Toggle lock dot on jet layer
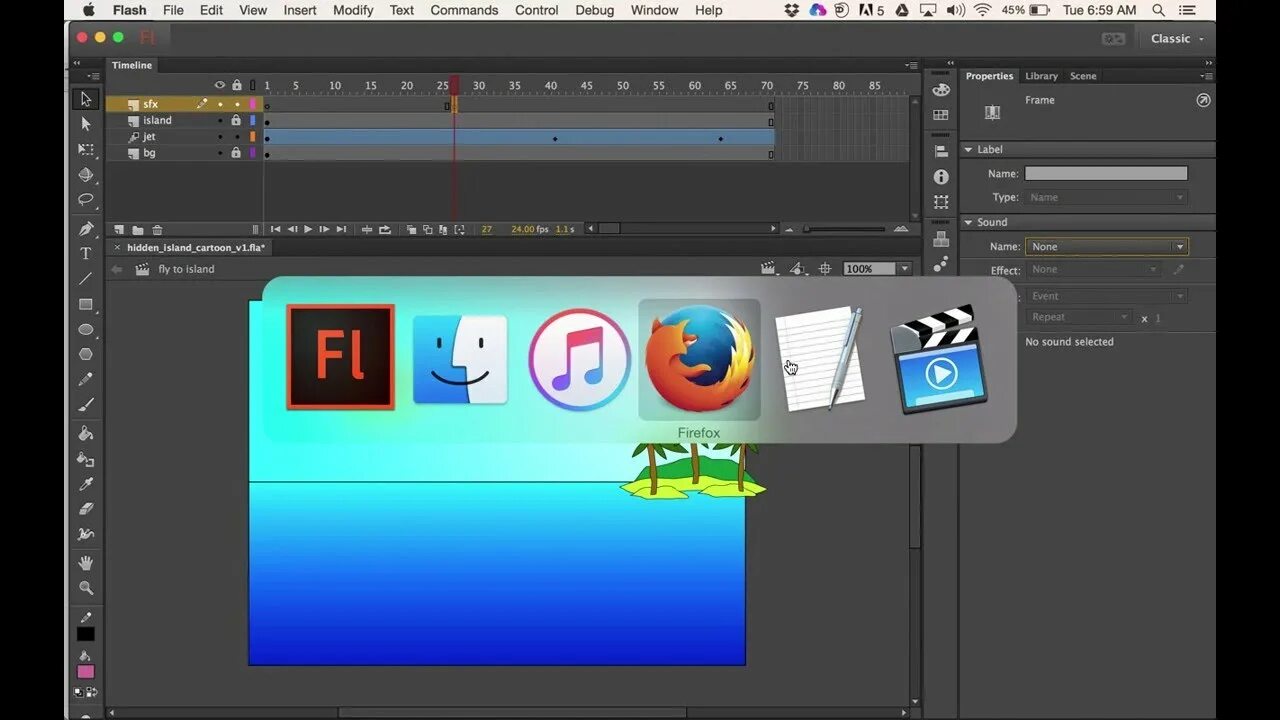This screenshot has width=1280, height=720. tap(236, 137)
